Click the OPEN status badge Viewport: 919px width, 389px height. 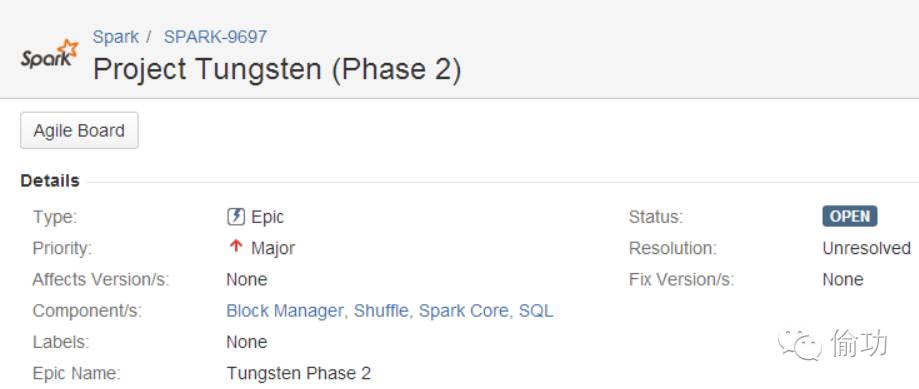tap(850, 216)
